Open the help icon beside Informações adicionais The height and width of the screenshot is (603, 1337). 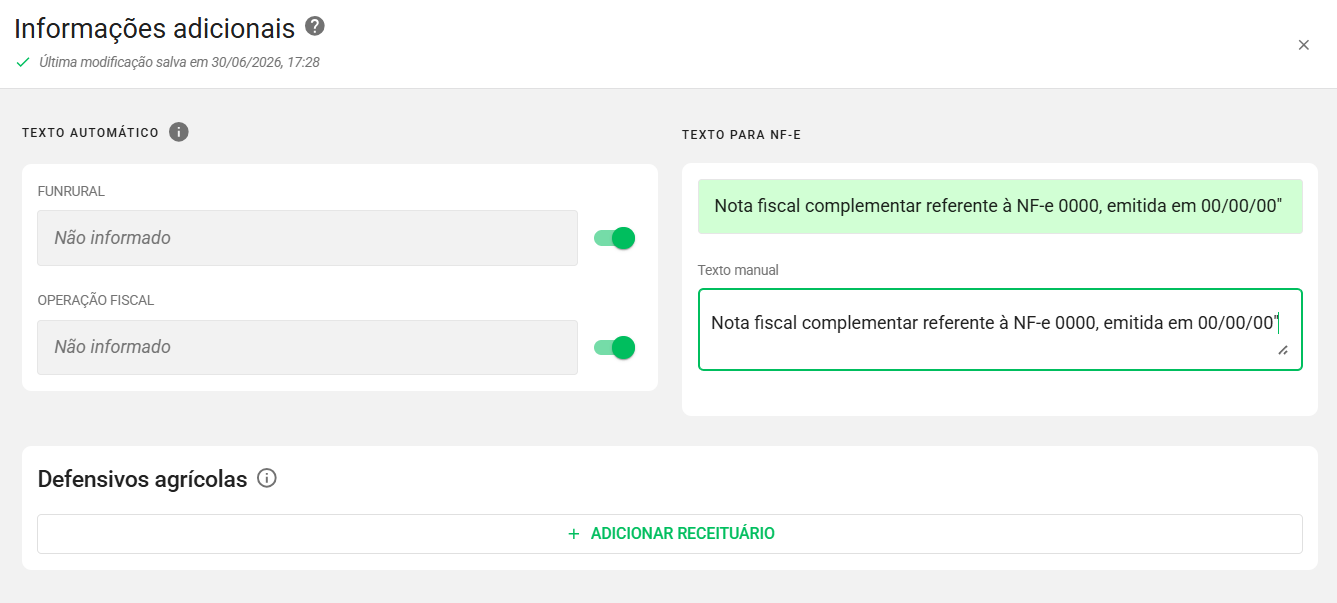click(315, 26)
